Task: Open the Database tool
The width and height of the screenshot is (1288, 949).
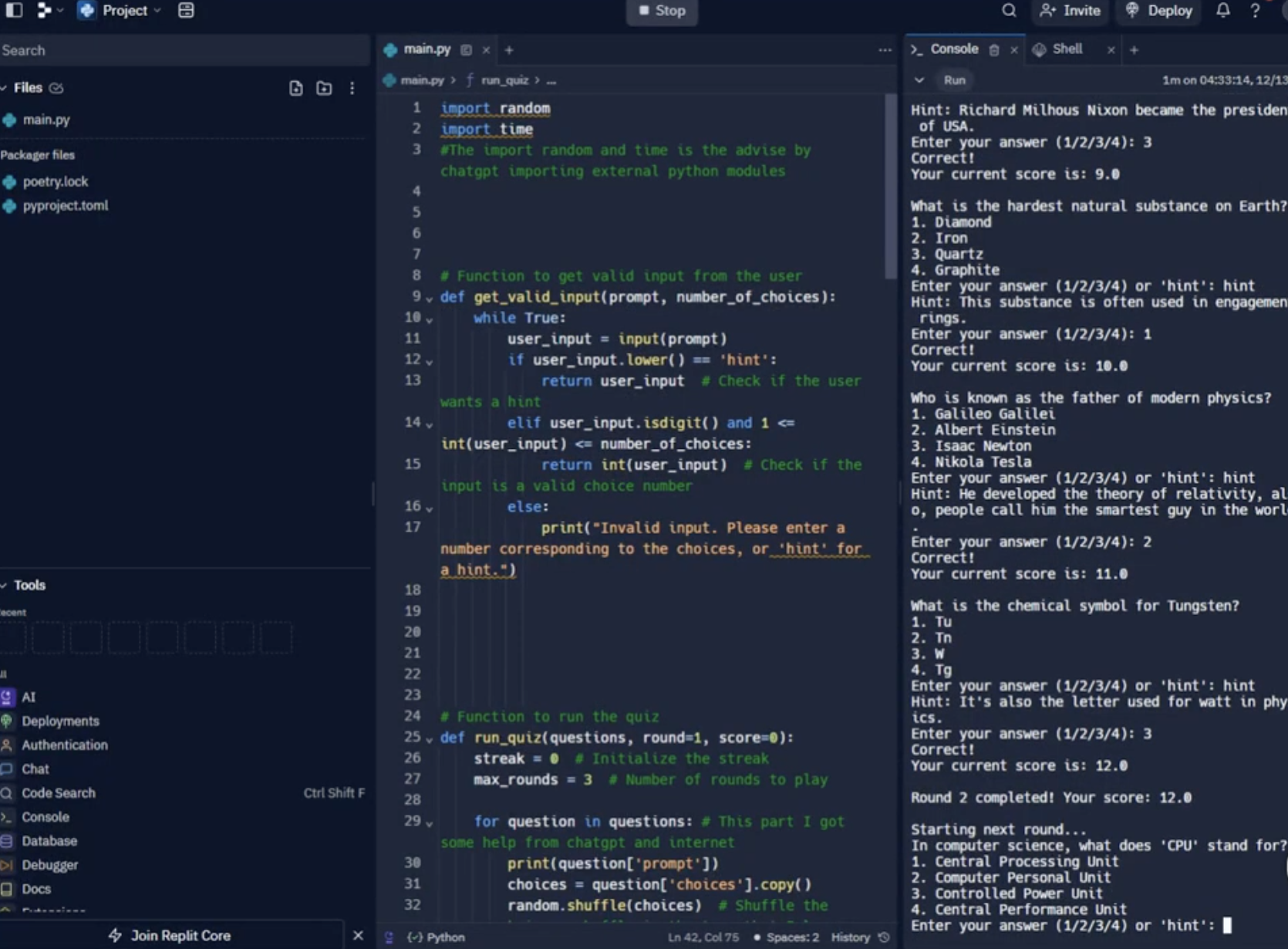Action: 49,840
